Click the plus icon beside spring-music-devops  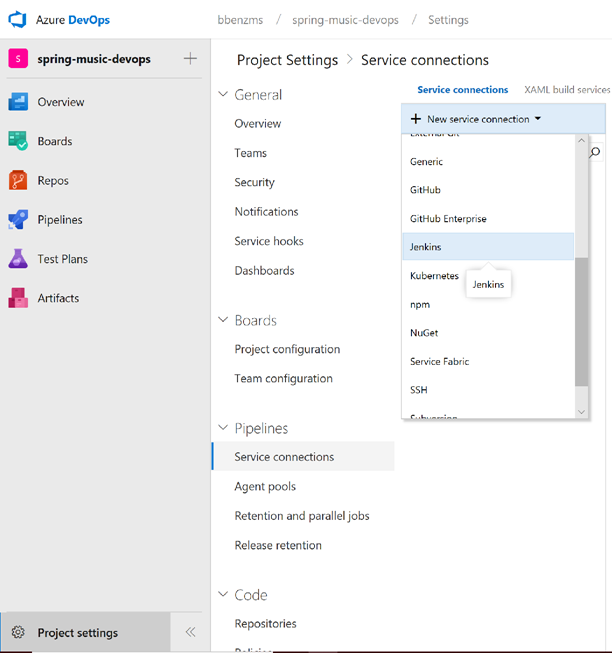click(190, 58)
